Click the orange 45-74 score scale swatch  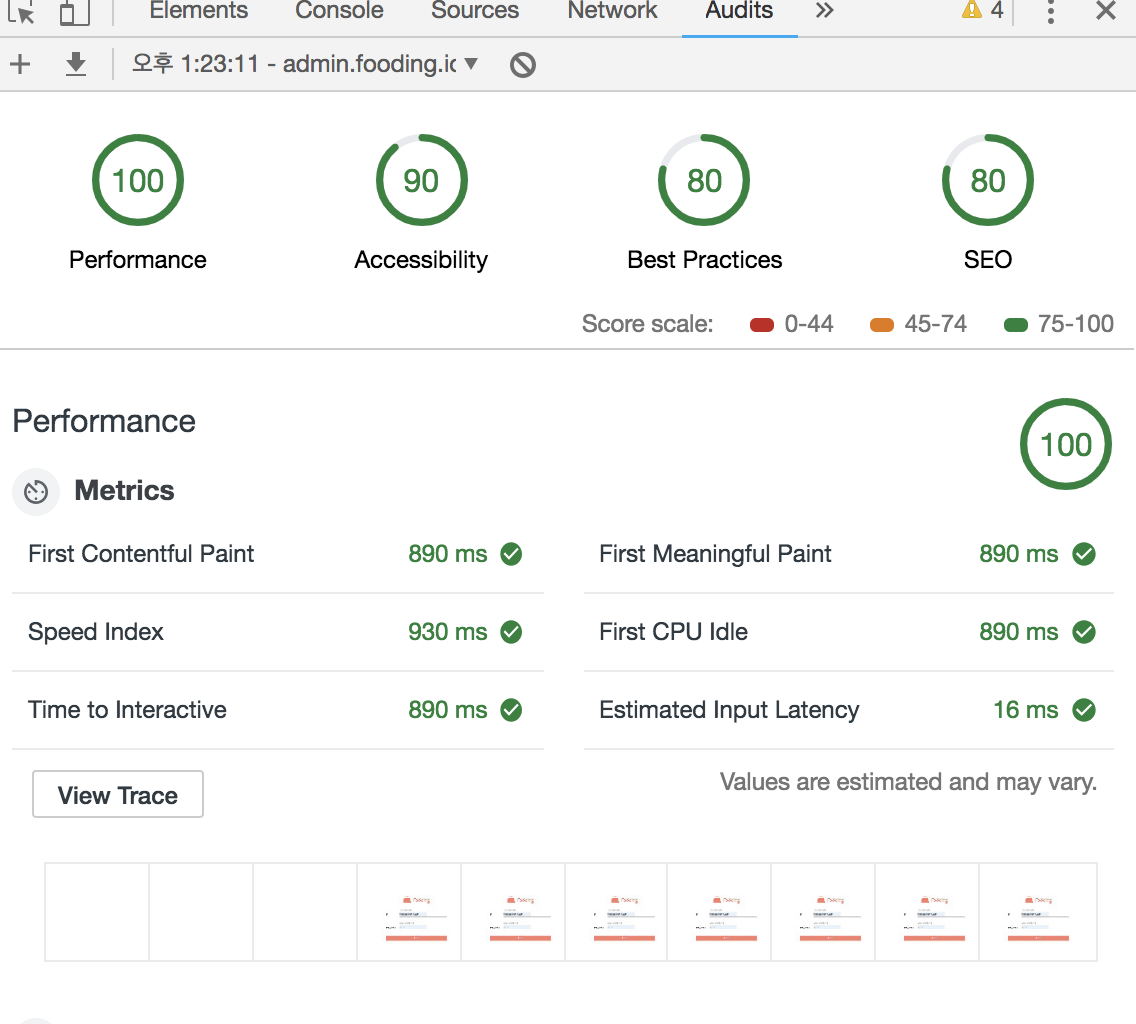[882, 325]
